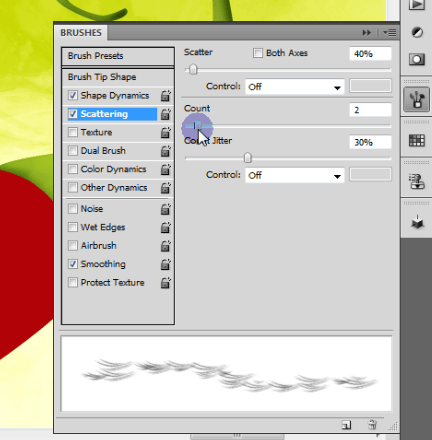
Task: Click the Count value field showing 2
Action: [370, 110]
